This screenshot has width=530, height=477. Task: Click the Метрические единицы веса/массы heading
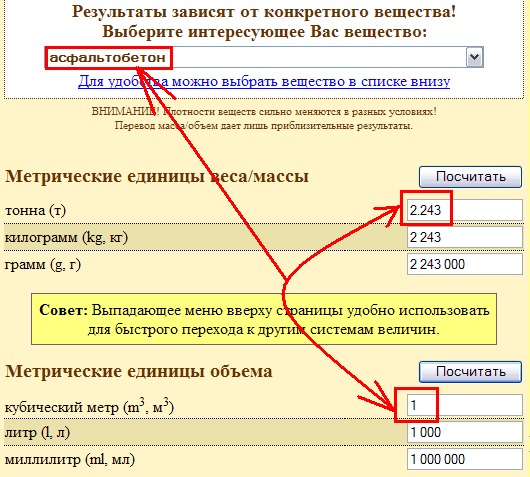157,176
